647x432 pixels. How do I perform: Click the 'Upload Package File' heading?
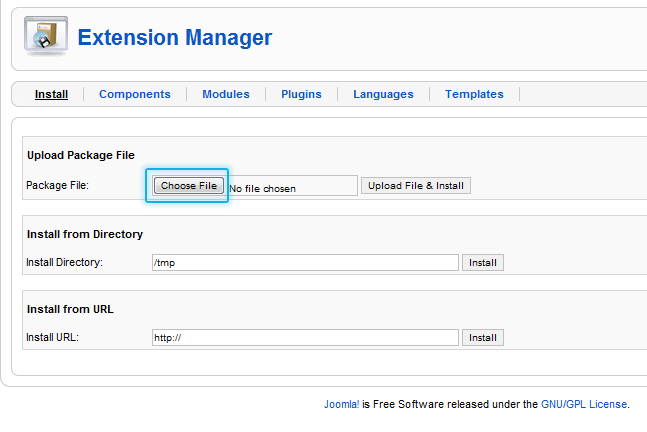pyautogui.click(x=81, y=155)
